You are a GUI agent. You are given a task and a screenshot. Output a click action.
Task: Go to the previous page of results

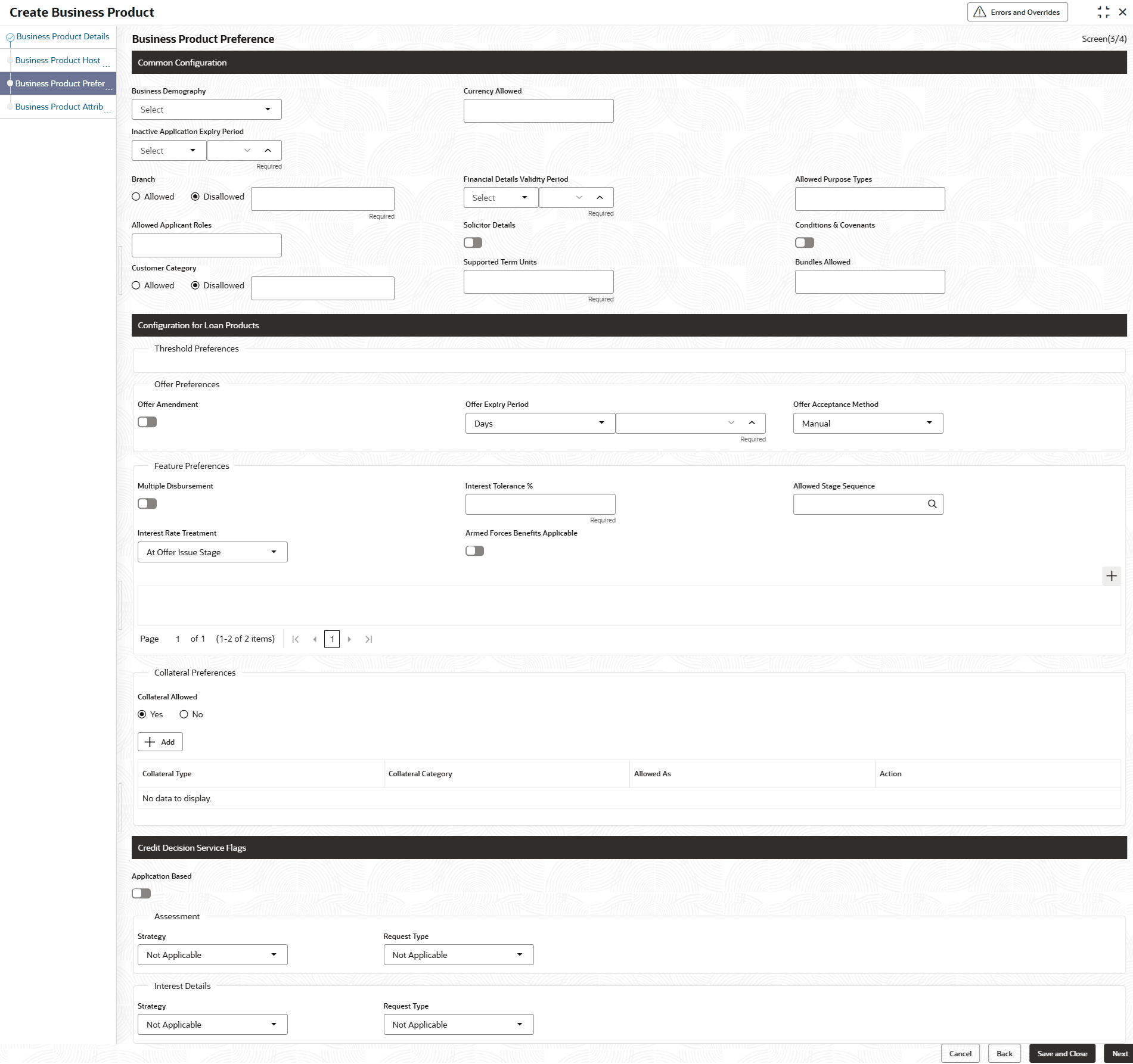315,639
